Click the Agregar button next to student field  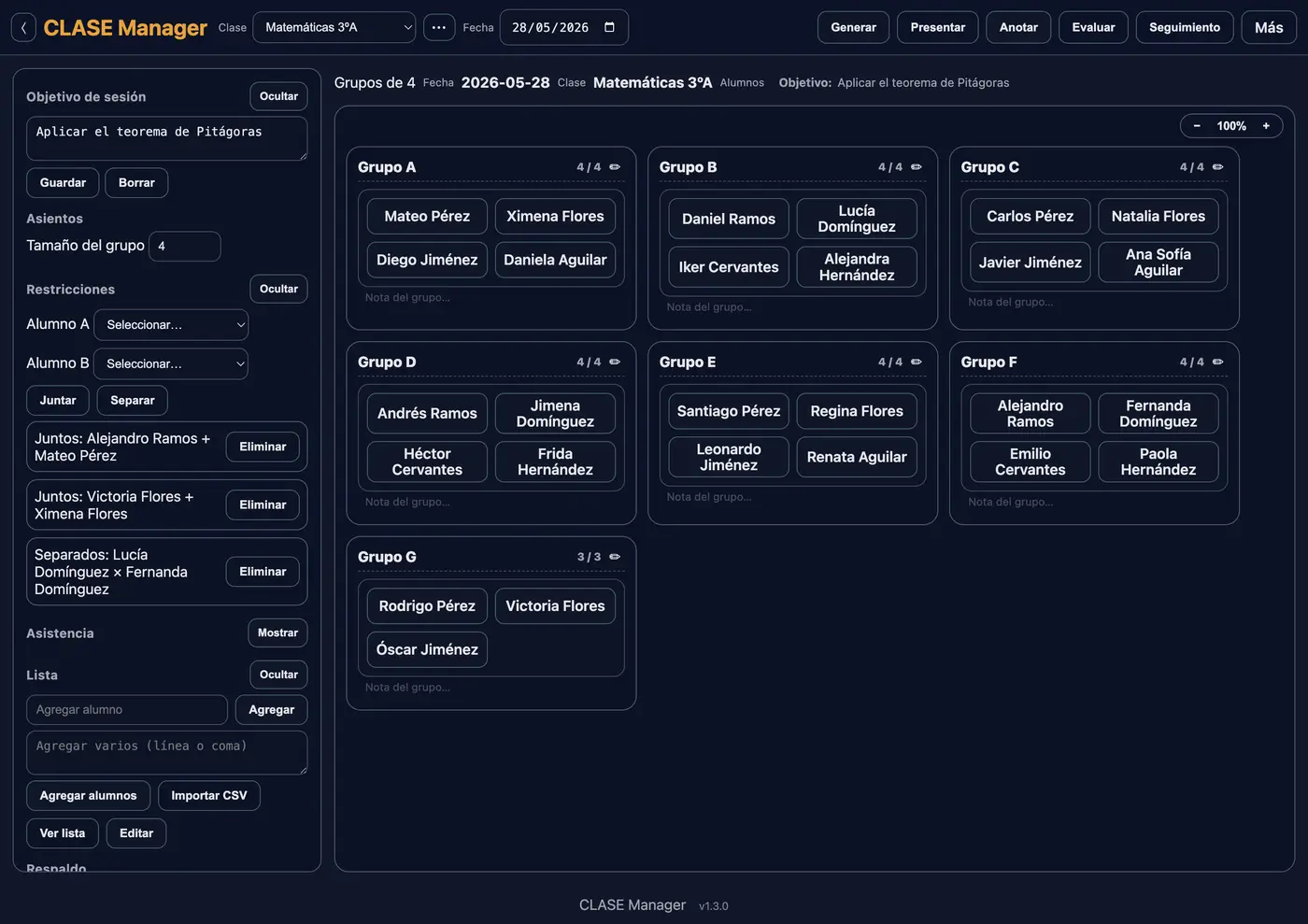271,710
